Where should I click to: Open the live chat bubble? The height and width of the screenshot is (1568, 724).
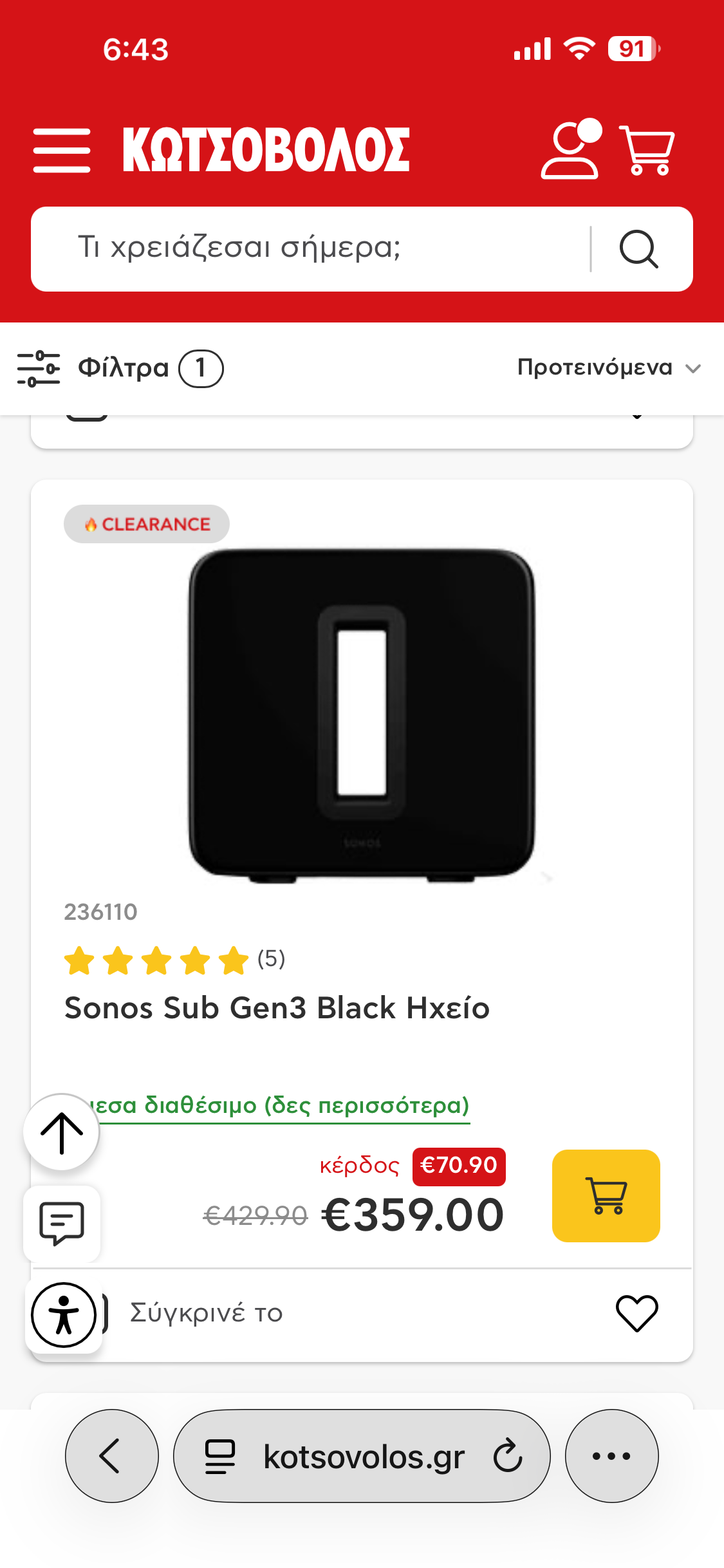[62, 1223]
